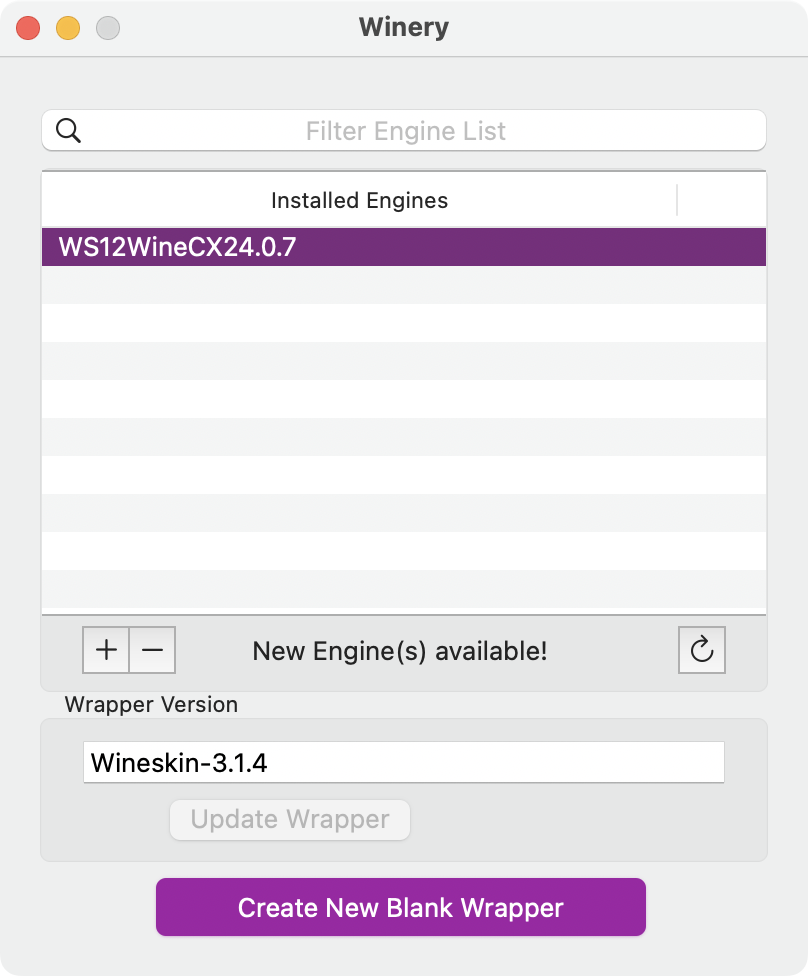Create New Blank Wrapper
The image size is (808, 976).
[x=401, y=908]
